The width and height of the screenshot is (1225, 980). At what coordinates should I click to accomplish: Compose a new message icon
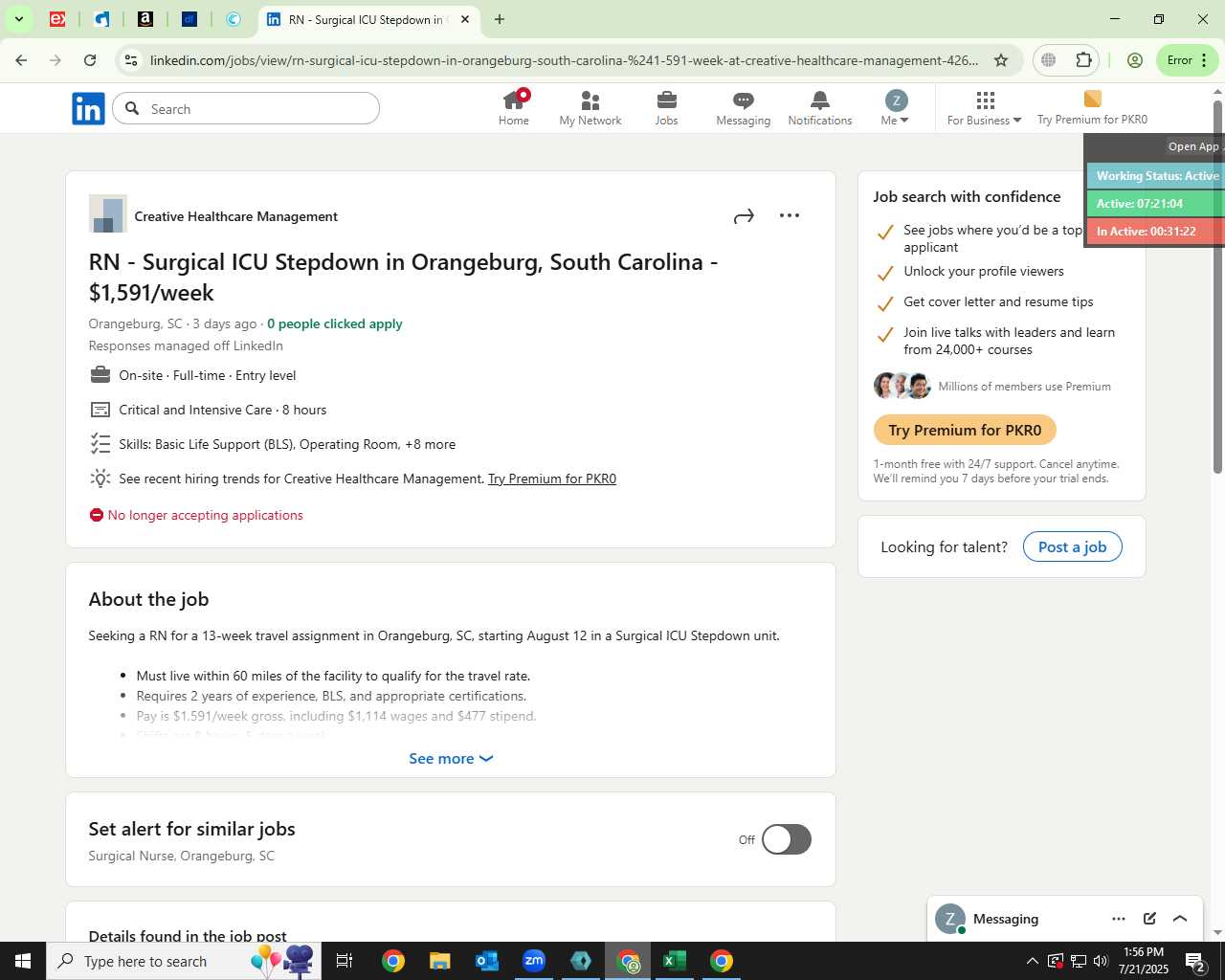click(x=1149, y=919)
